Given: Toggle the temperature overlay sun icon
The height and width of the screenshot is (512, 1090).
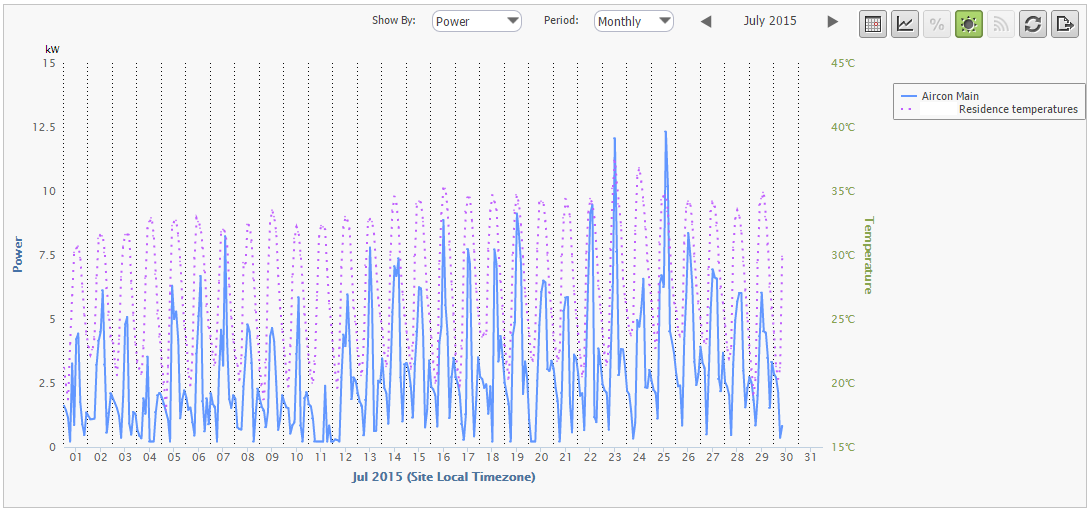Looking at the screenshot, I should pos(968,24).
